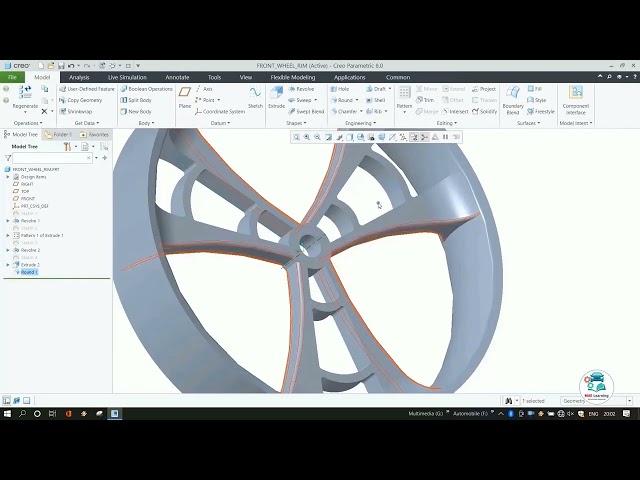
Task: Click the Coordinate System tool
Action: pyautogui.click(x=220, y=111)
